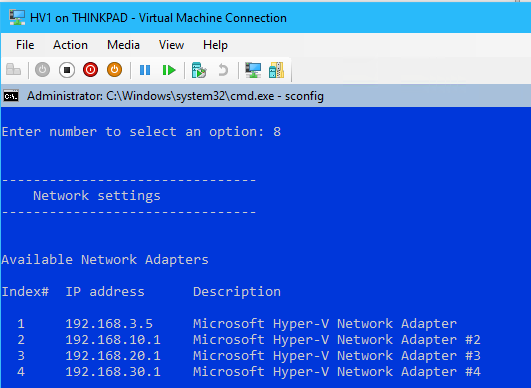Image resolution: width=531 pixels, height=388 pixels.
Task: Click the grey Start power icon
Action: [42, 70]
